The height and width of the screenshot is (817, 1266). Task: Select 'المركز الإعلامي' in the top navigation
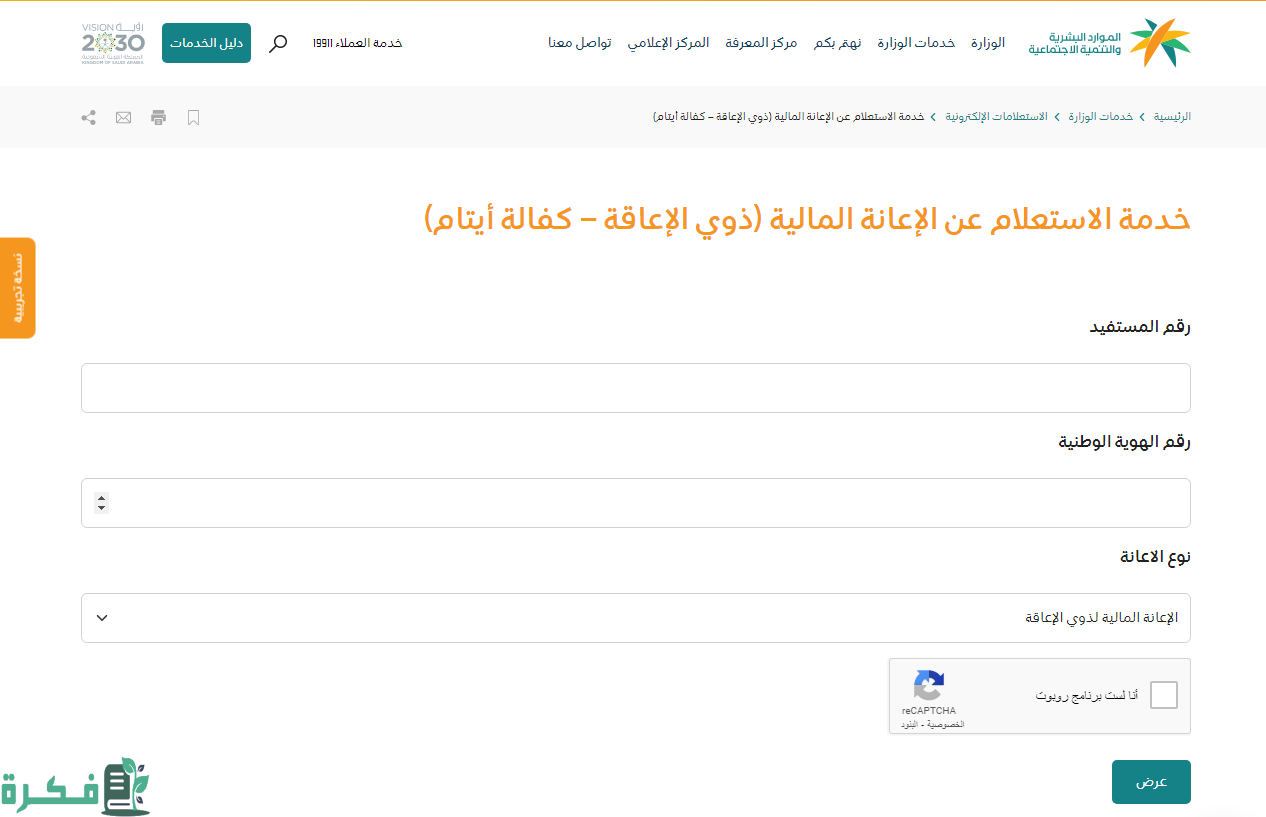(668, 43)
